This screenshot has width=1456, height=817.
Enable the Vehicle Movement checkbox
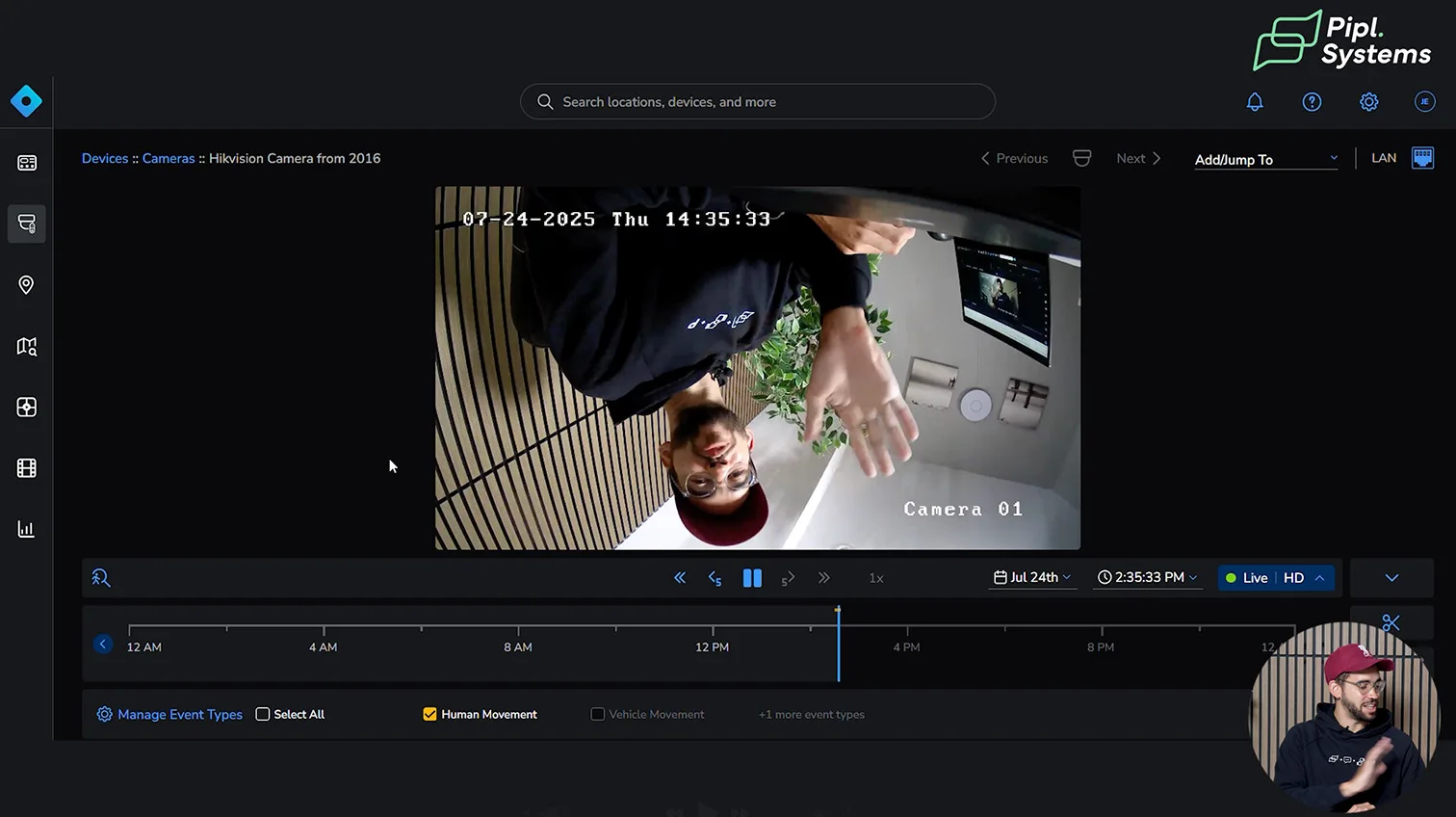[598, 714]
